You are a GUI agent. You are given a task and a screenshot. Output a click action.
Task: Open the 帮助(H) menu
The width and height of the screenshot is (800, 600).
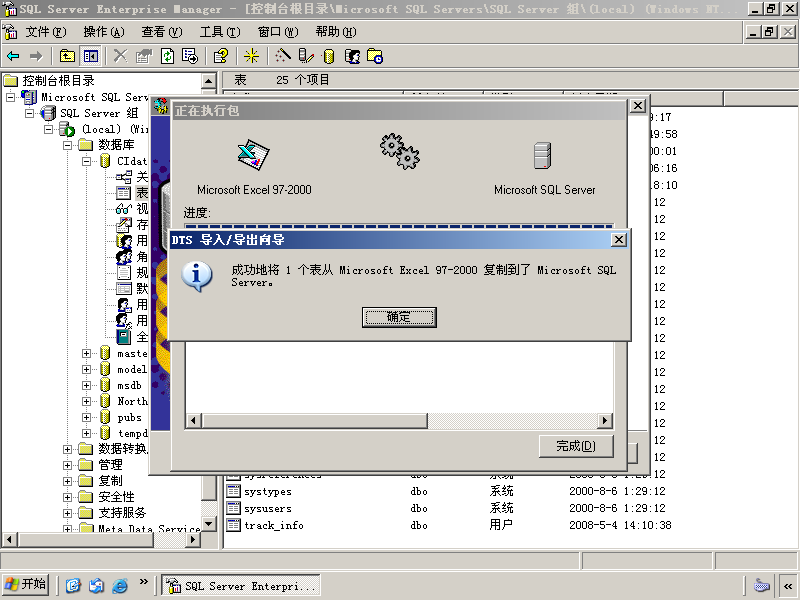(336, 32)
